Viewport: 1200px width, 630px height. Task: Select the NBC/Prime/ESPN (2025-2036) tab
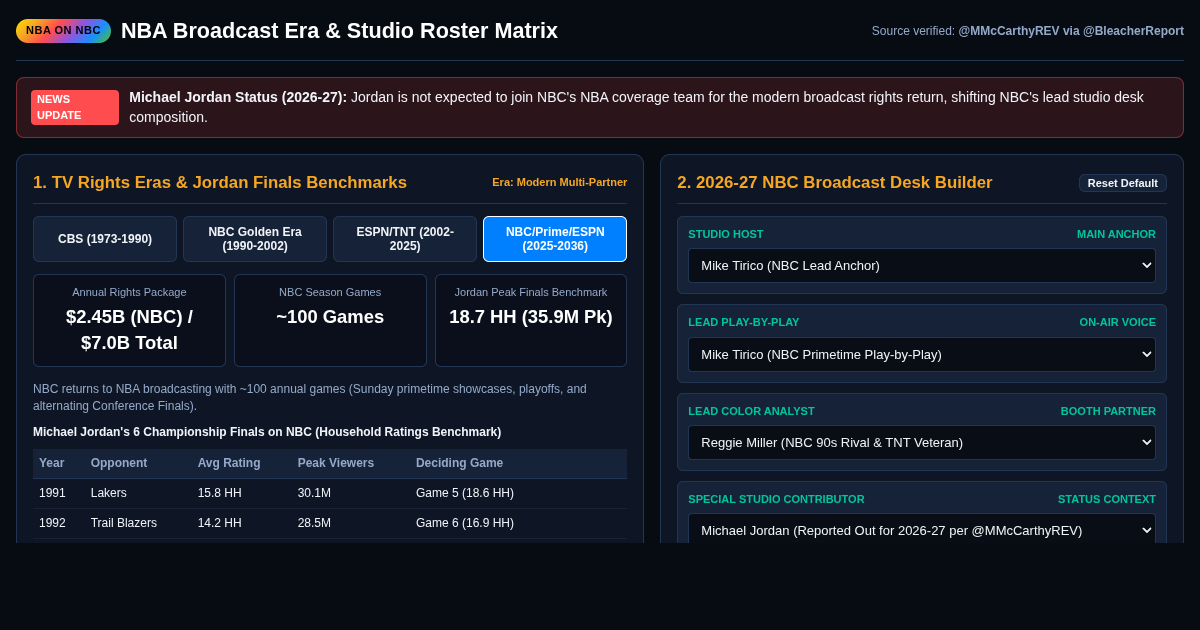coord(555,239)
